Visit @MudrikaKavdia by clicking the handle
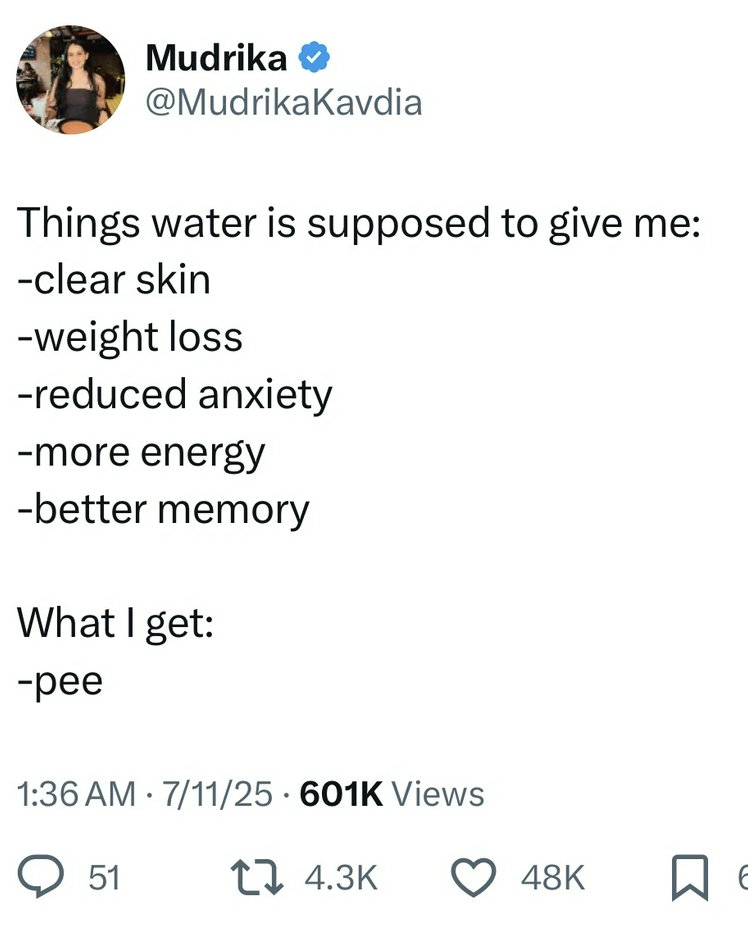 [x=285, y=100]
